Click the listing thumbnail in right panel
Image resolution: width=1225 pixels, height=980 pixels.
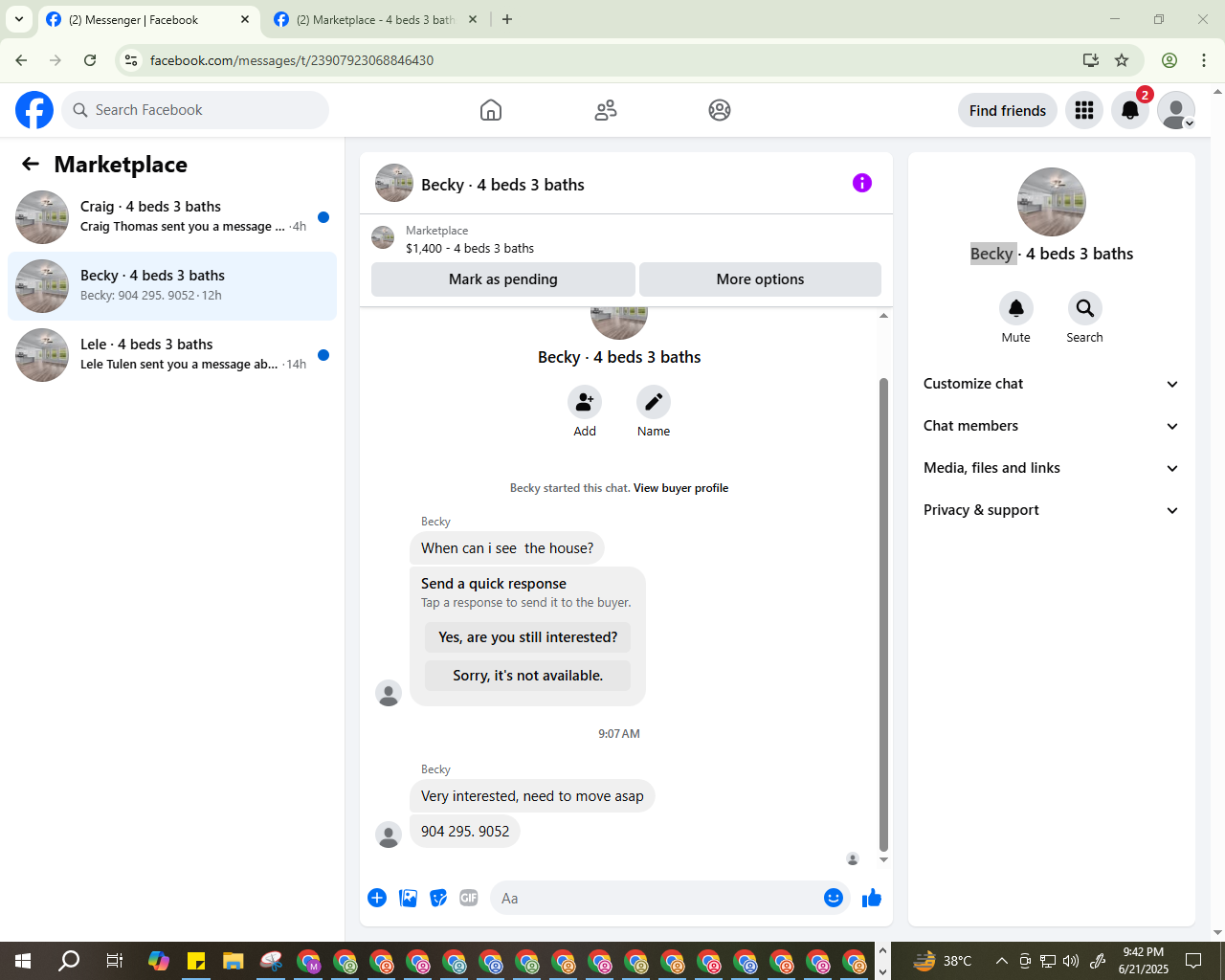(1052, 202)
